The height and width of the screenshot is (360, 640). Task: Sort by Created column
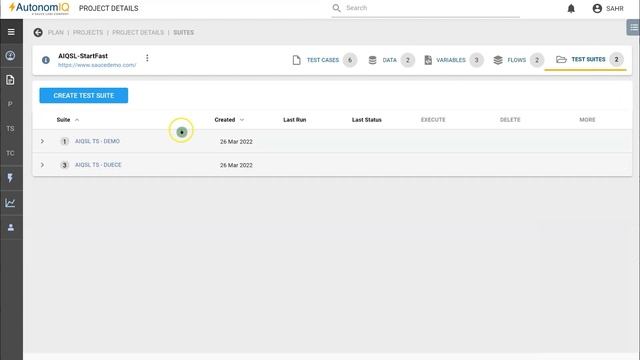point(229,120)
